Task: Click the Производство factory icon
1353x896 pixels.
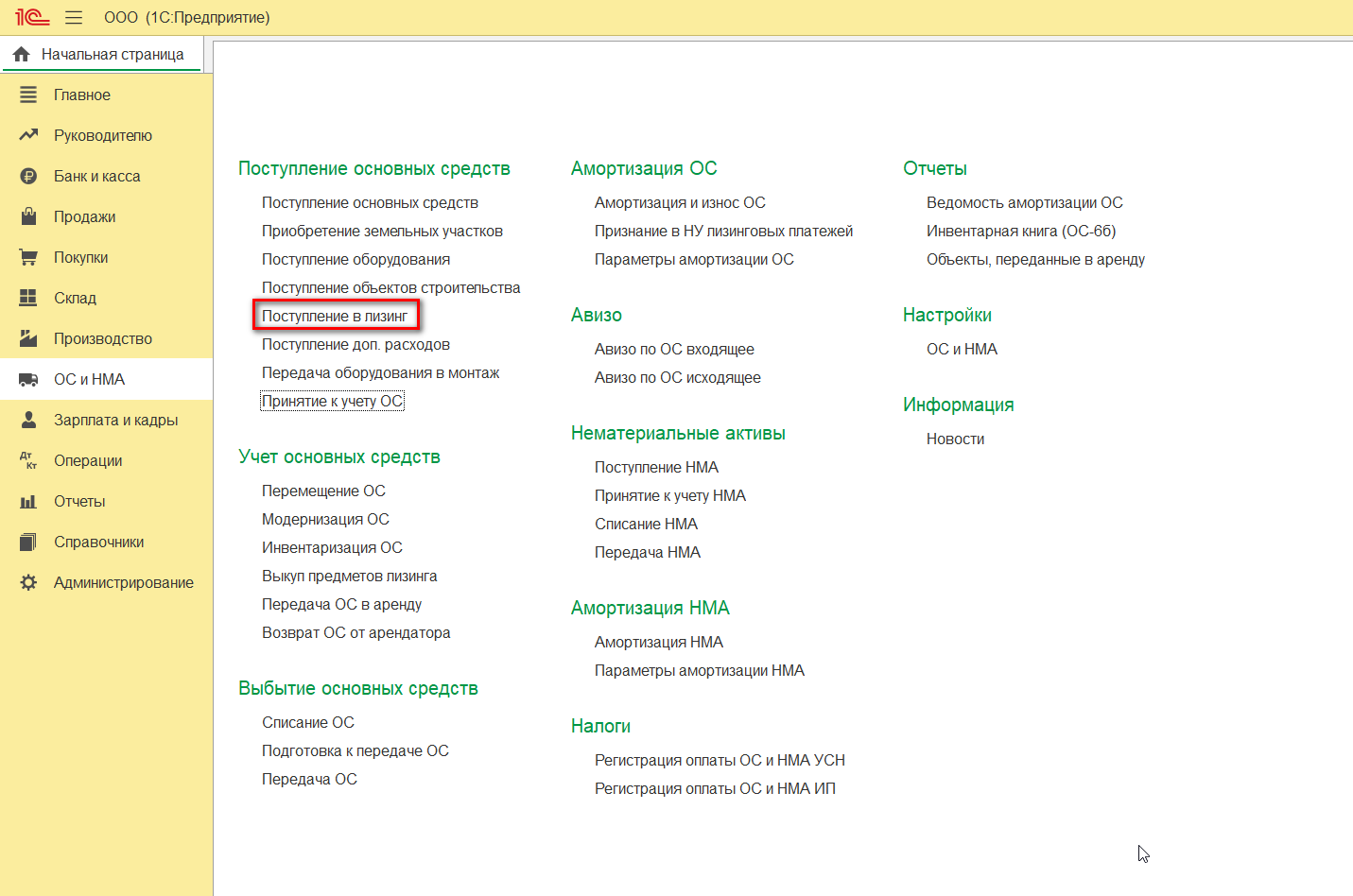Action: 28,338
